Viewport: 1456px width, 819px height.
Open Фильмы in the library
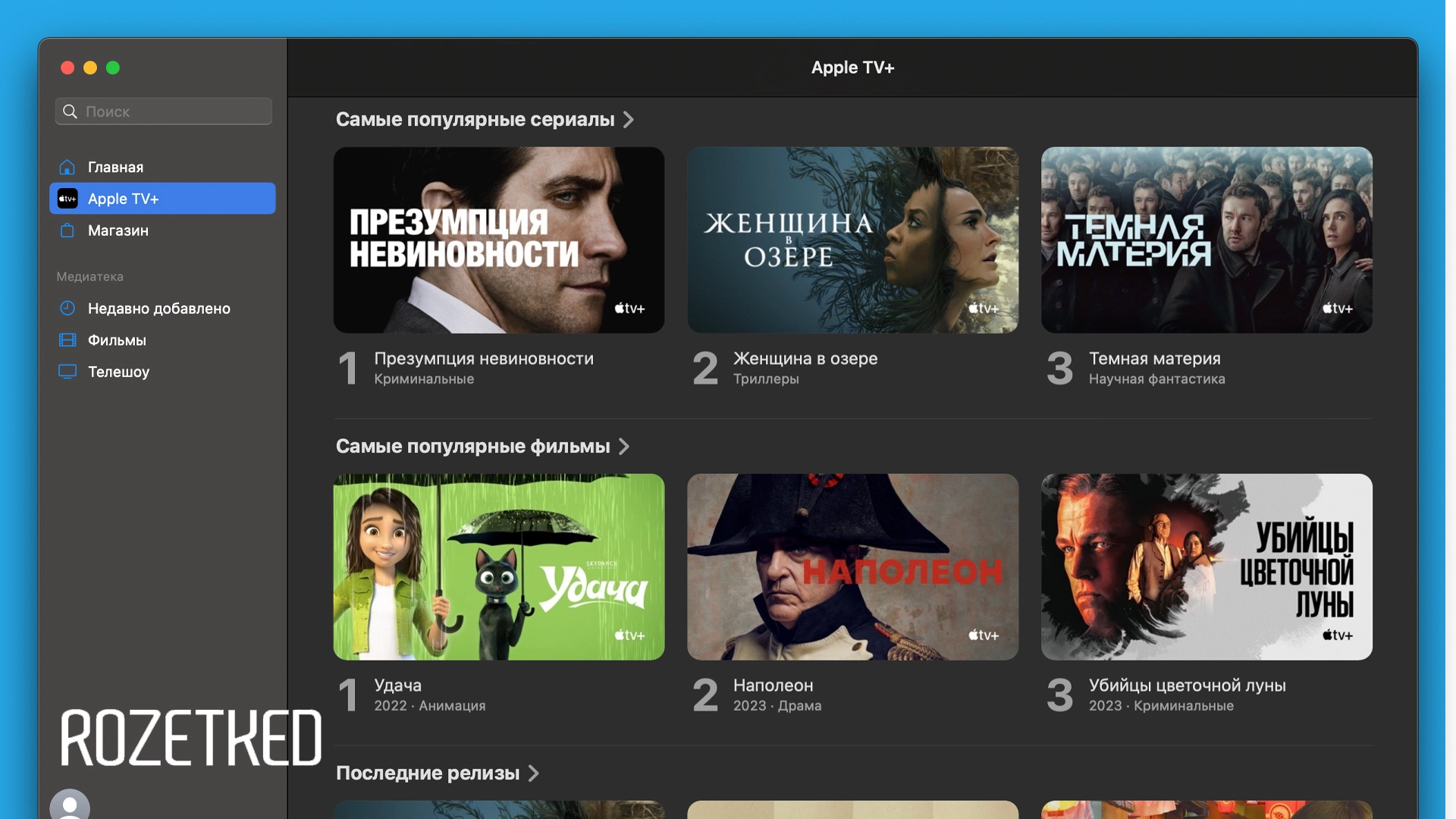[162, 340]
